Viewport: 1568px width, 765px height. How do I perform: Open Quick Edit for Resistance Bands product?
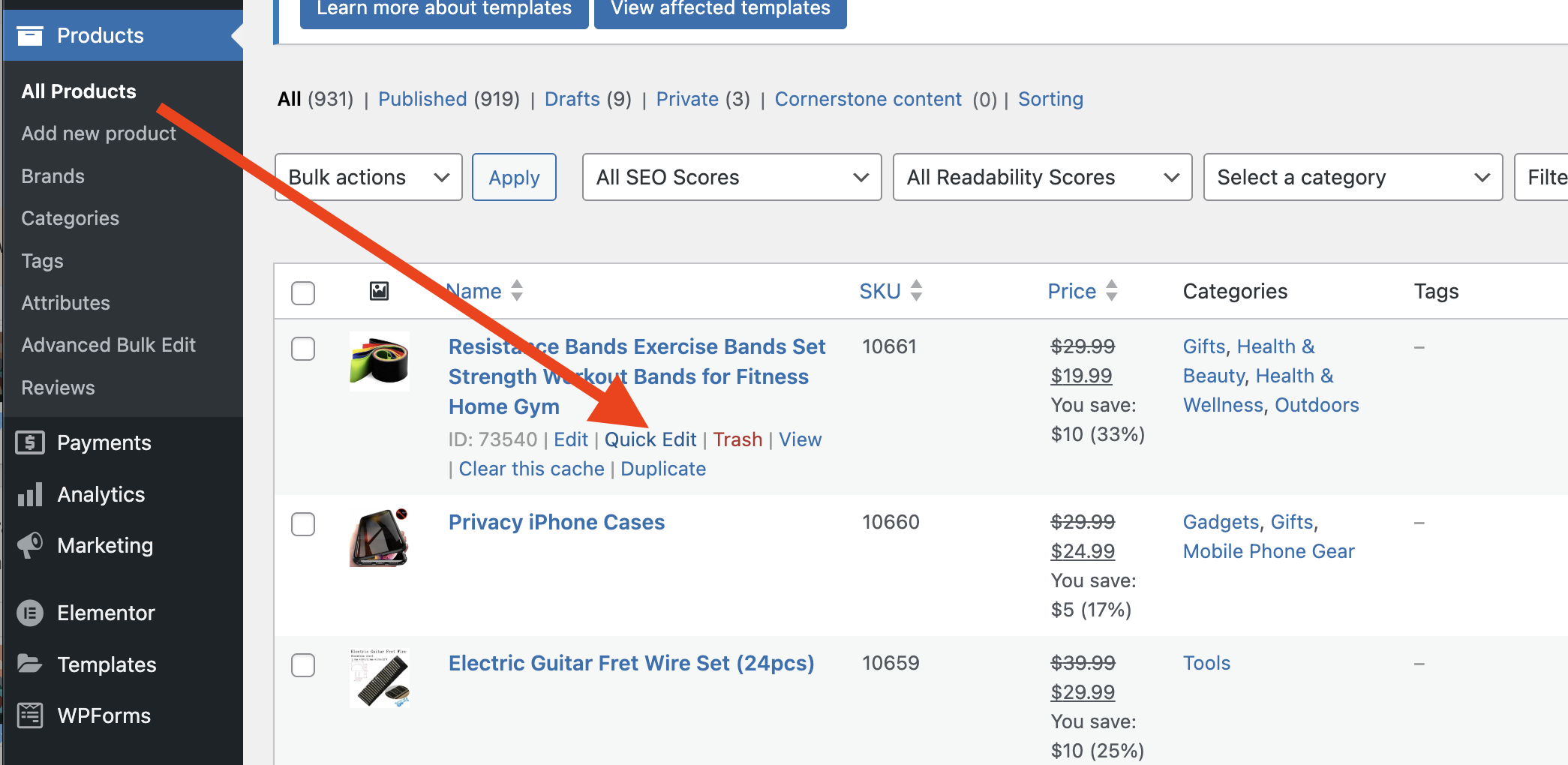pos(650,439)
